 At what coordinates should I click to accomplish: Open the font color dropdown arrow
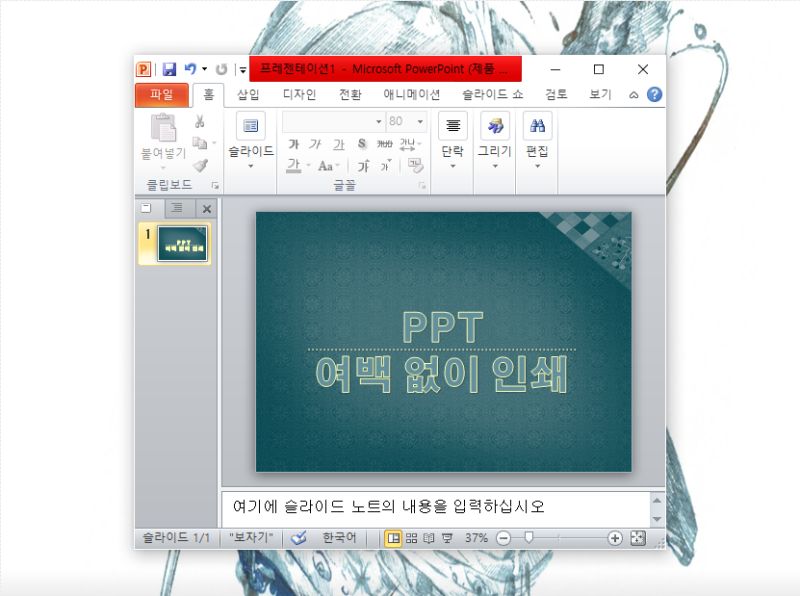tap(308, 165)
